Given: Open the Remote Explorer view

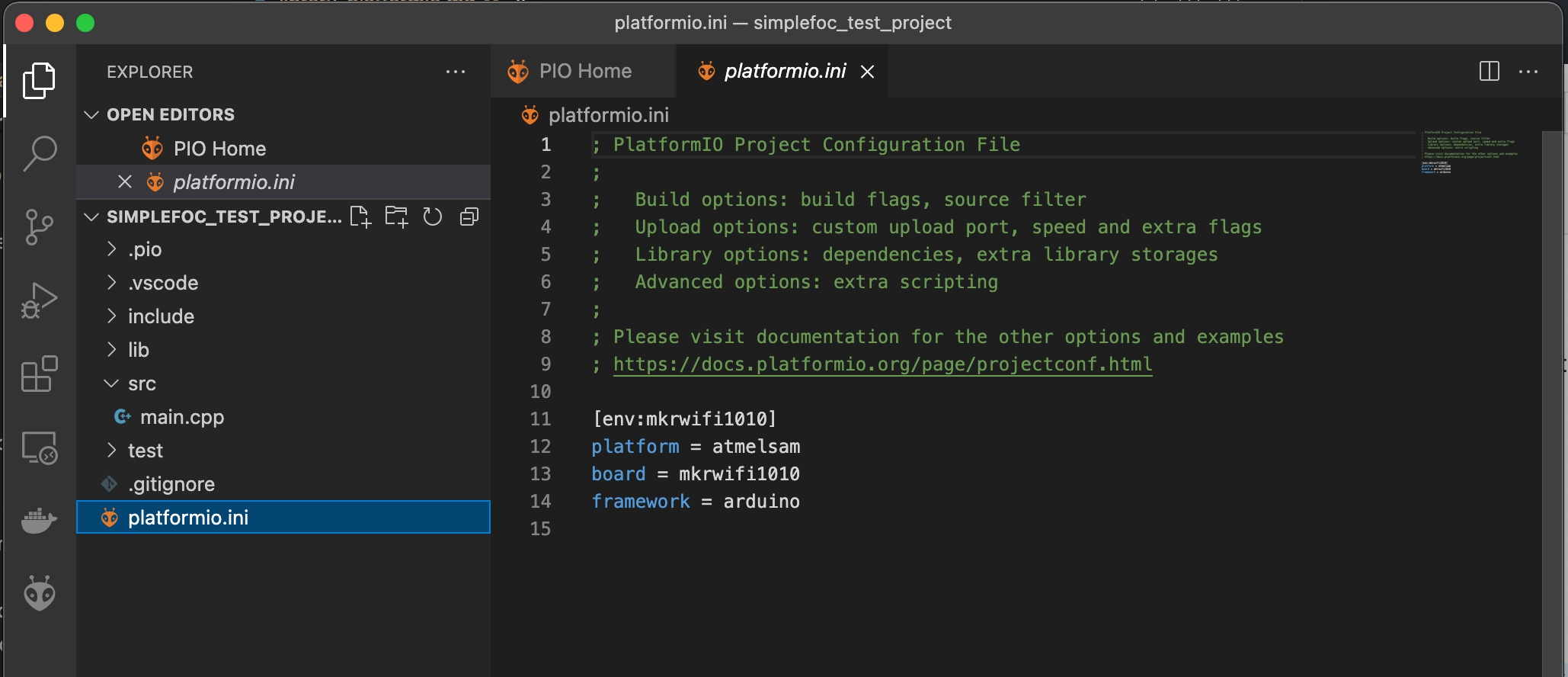Looking at the screenshot, I should coord(40,448).
